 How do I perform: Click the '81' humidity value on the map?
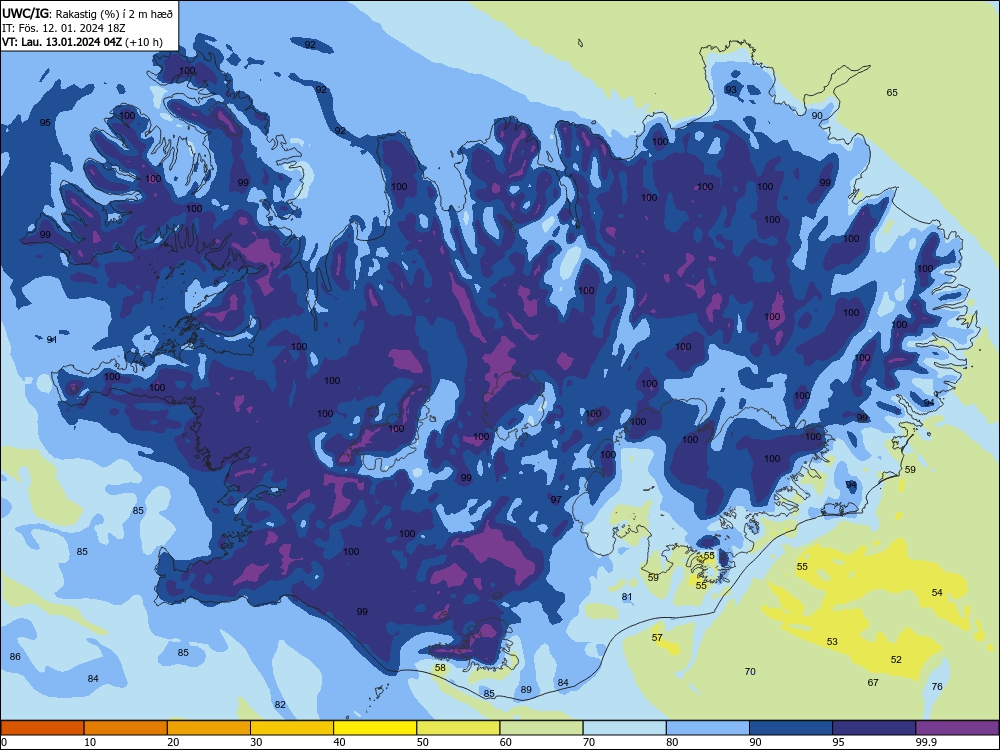pos(627,597)
